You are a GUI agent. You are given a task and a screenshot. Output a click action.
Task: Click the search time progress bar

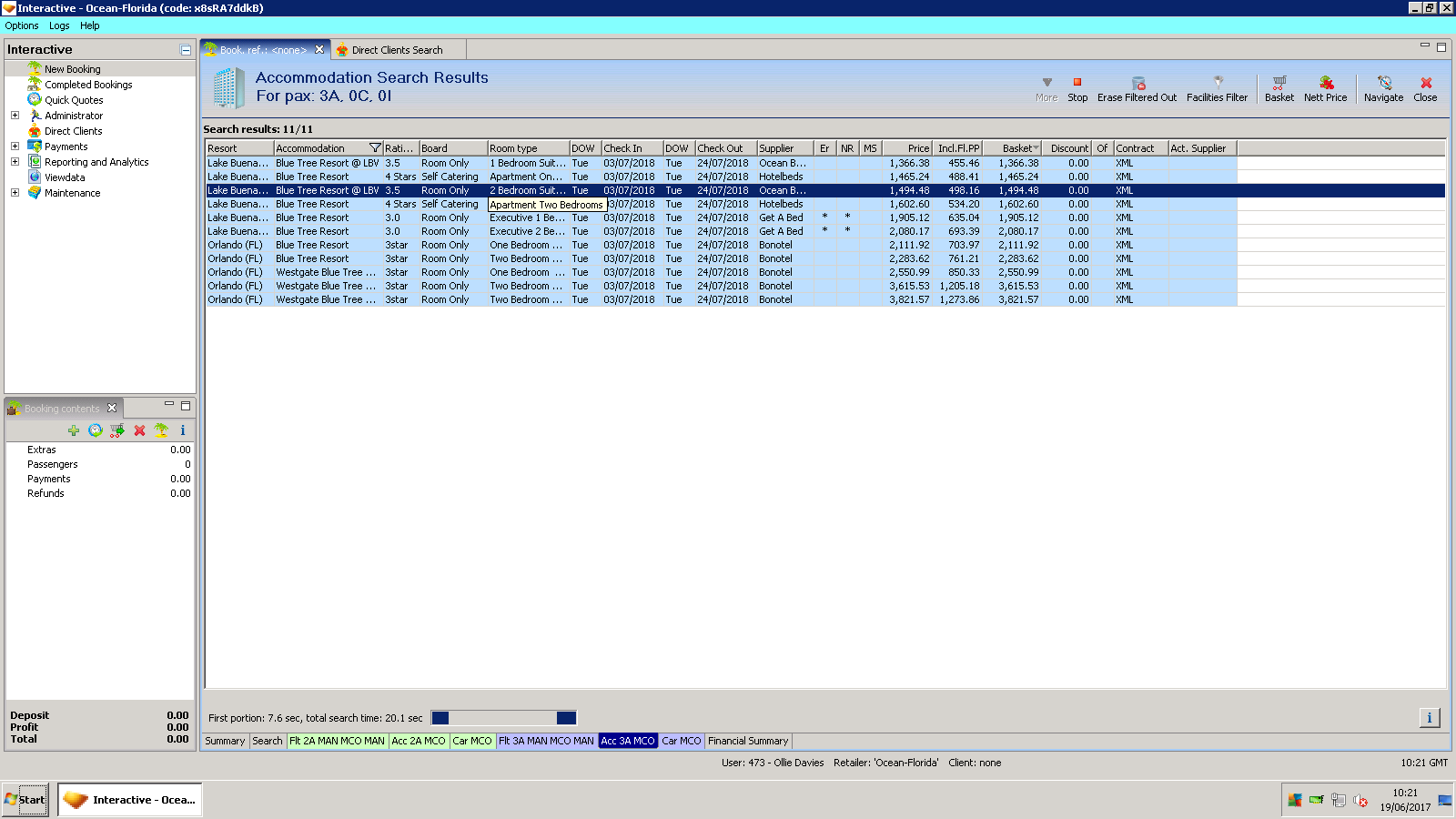click(503, 718)
